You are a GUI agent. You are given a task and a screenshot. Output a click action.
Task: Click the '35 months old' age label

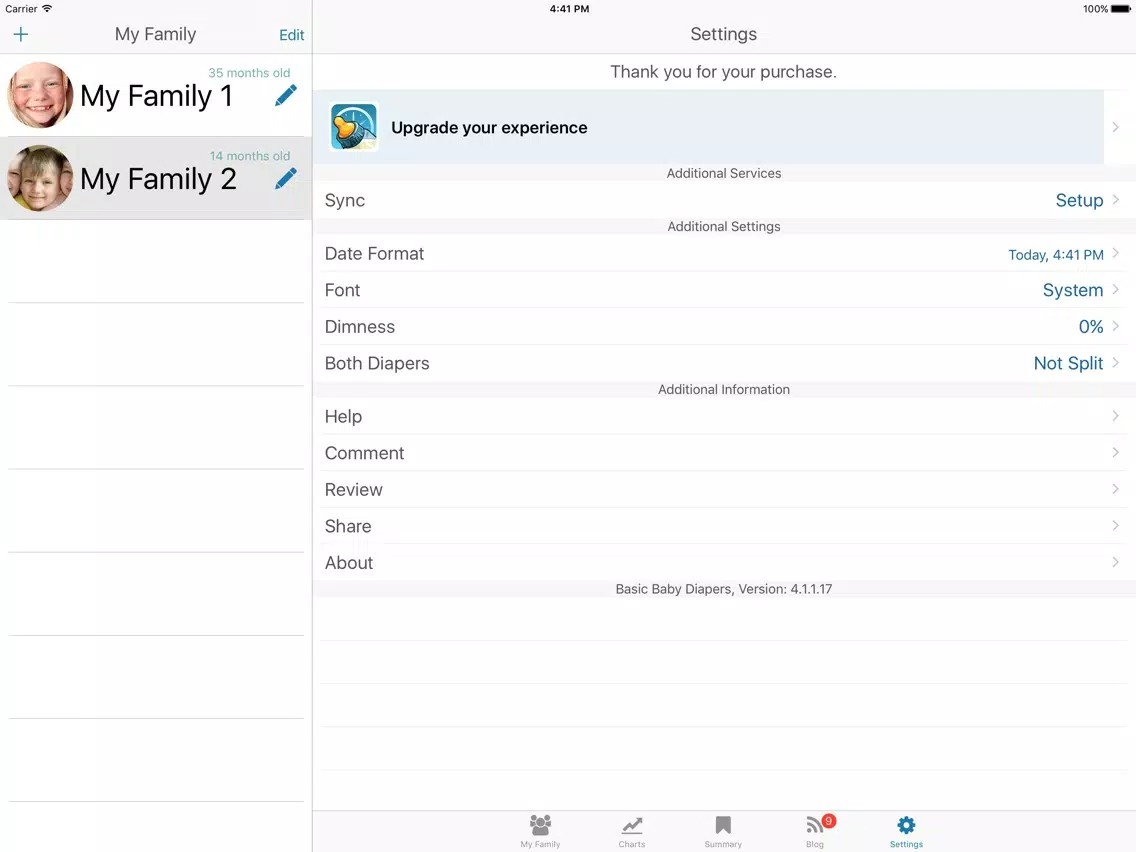(x=248, y=72)
